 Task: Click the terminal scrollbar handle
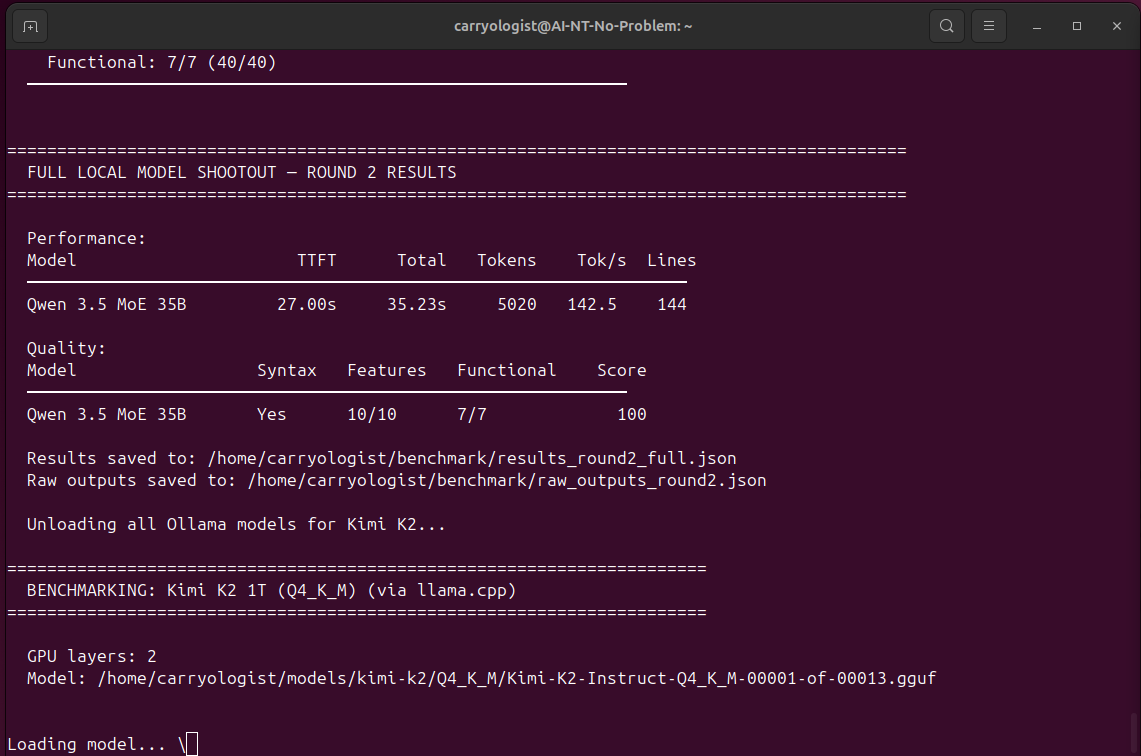(1133, 733)
